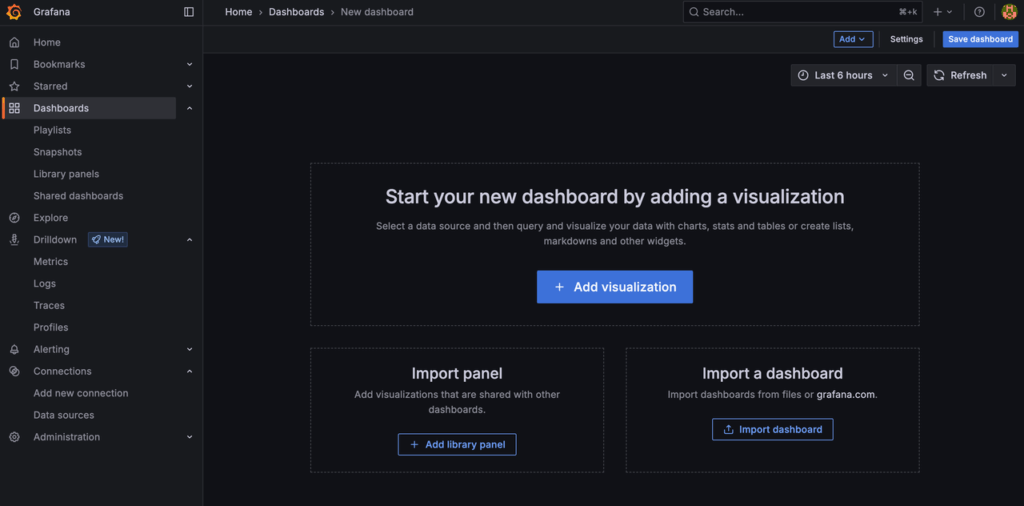
Task: Click the Home breadcrumb link
Action: pyautogui.click(x=238, y=12)
